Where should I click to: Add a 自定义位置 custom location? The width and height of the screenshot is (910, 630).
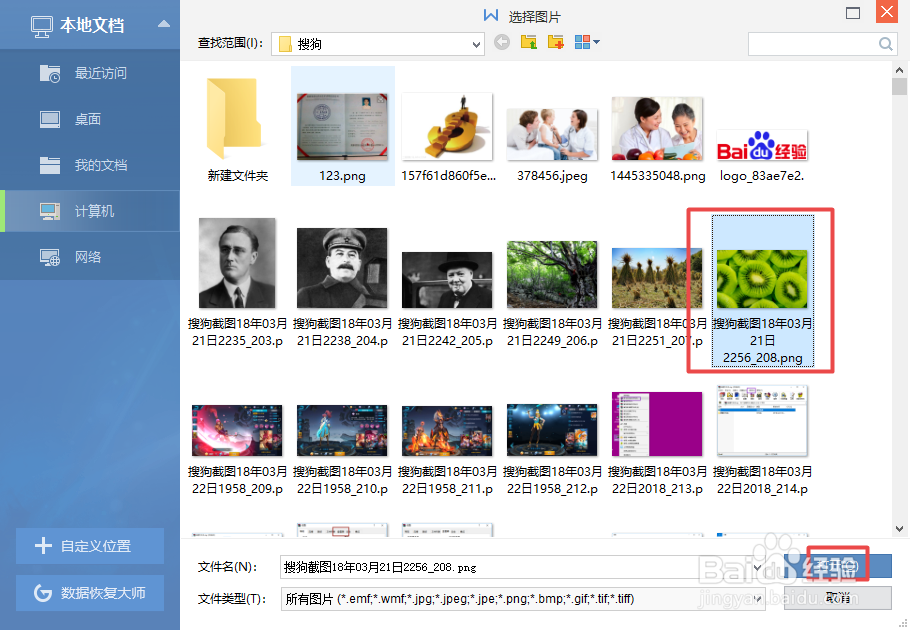[x=90, y=546]
